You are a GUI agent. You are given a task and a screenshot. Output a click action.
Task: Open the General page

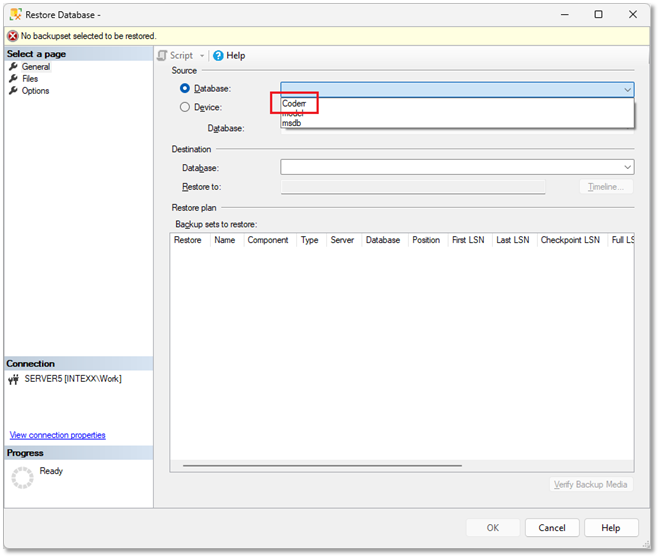click(x=36, y=67)
